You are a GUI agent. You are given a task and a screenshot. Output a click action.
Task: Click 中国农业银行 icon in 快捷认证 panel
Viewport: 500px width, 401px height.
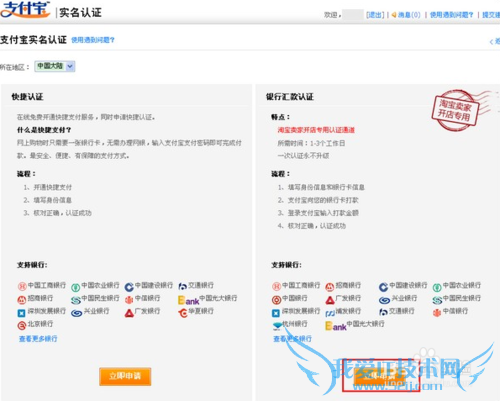coord(76,286)
